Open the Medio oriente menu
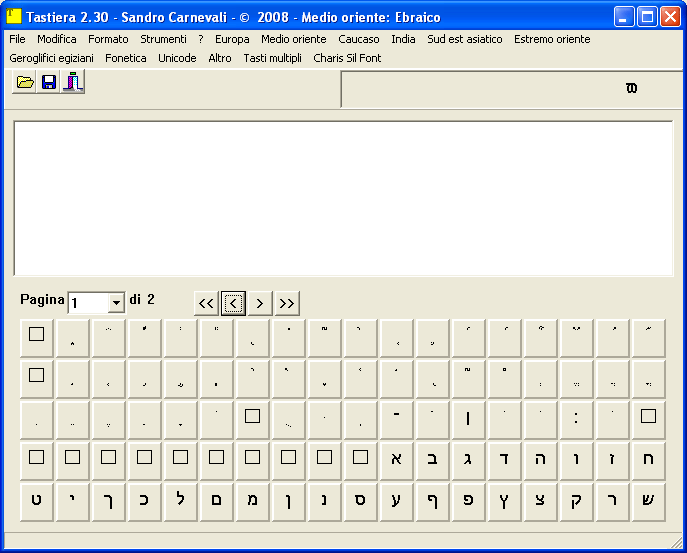Viewport: 687px width, 553px height. [x=294, y=39]
